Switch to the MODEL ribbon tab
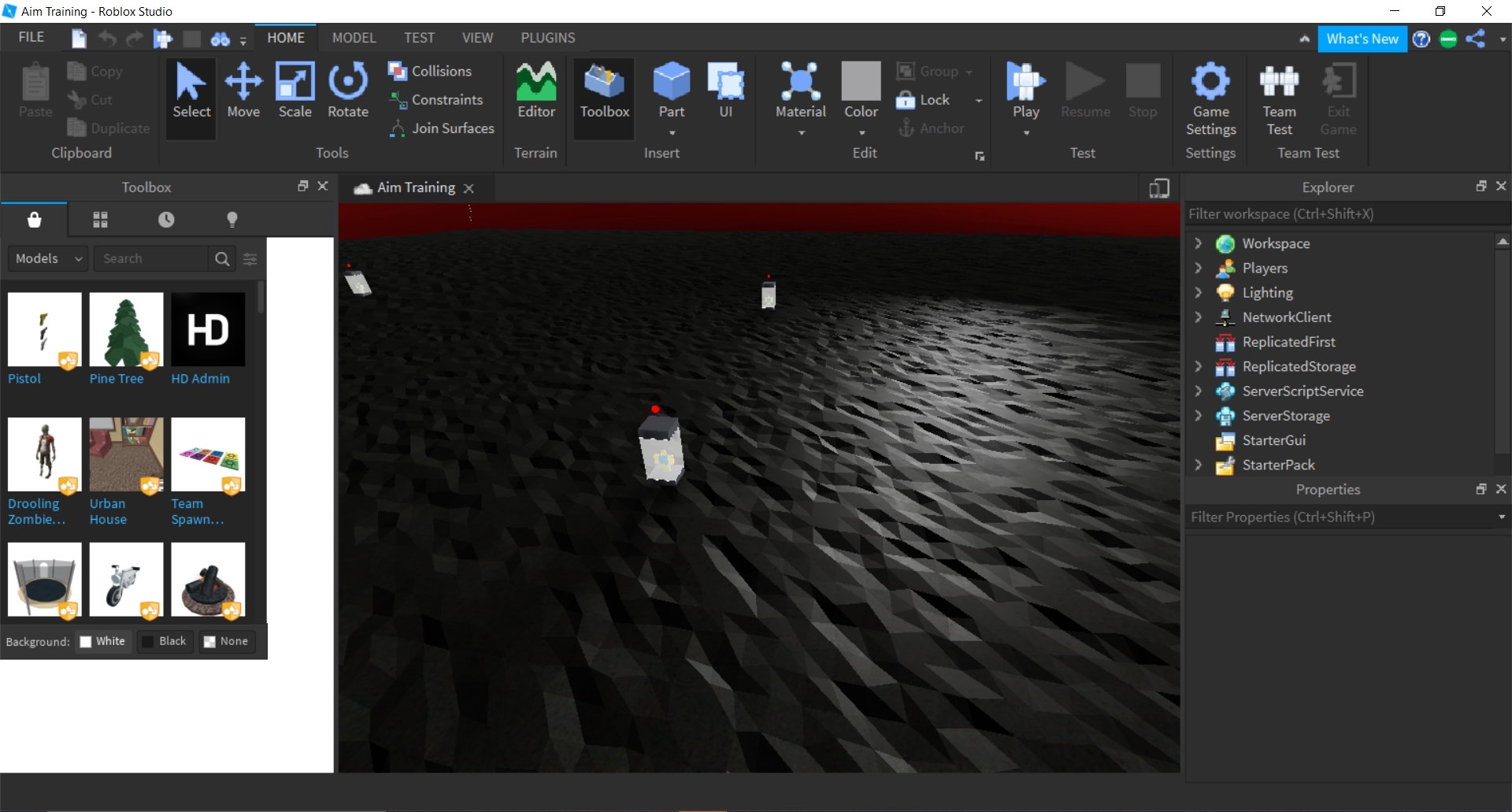Screen dimensions: 1512x812 [354, 38]
